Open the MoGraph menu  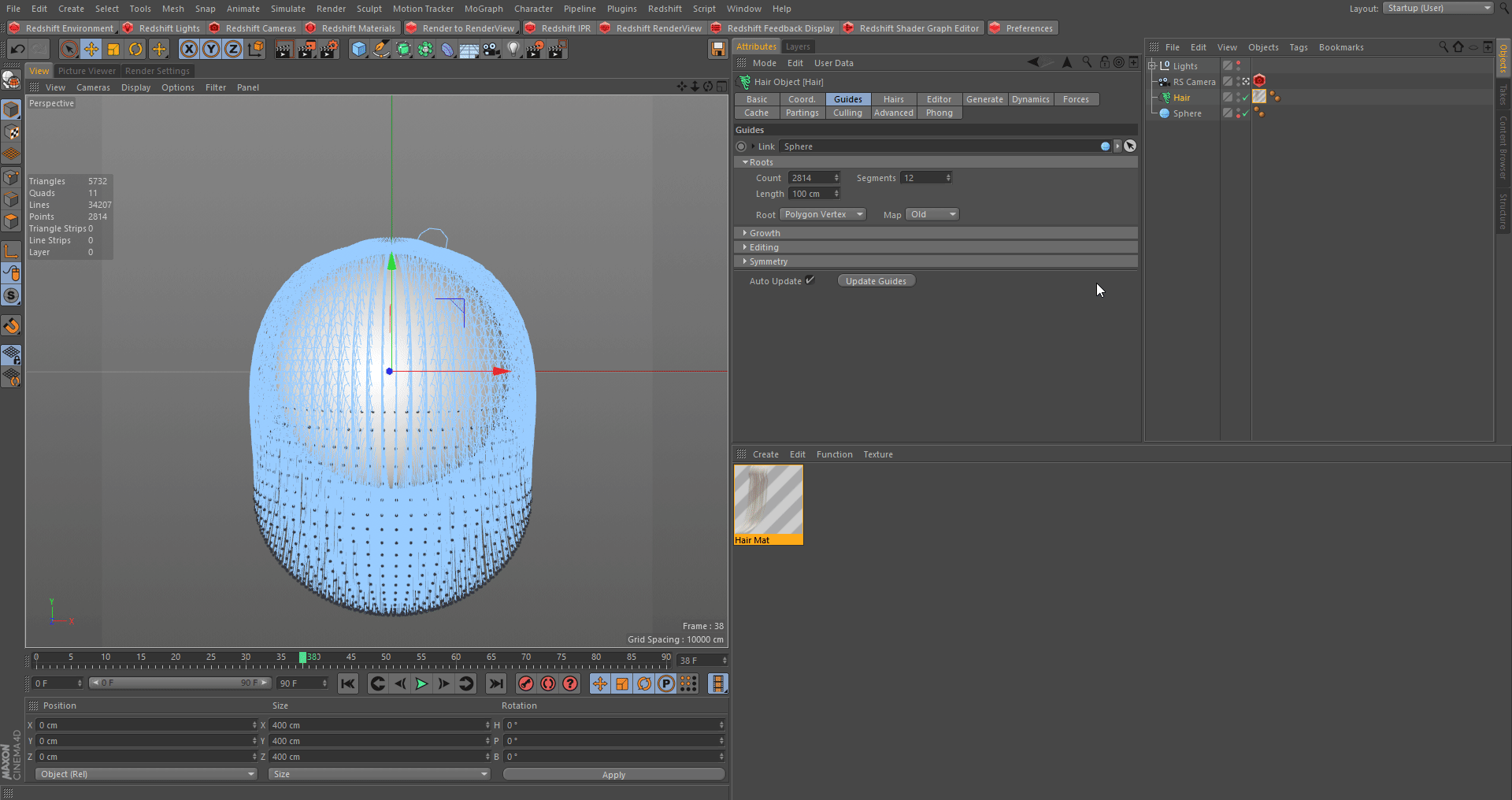click(483, 9)
